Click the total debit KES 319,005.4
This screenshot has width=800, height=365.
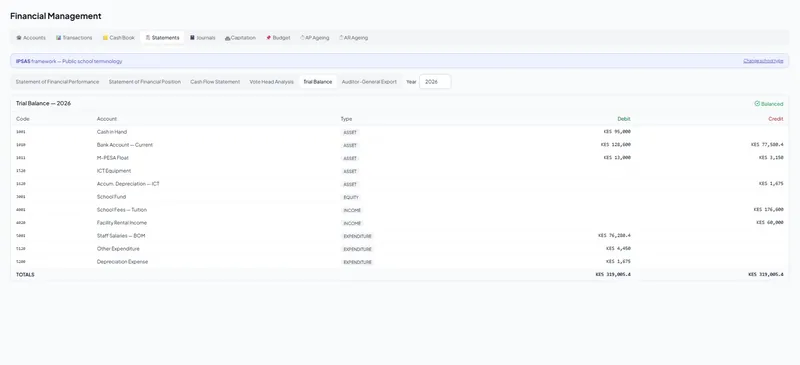(x=613, y=275)
